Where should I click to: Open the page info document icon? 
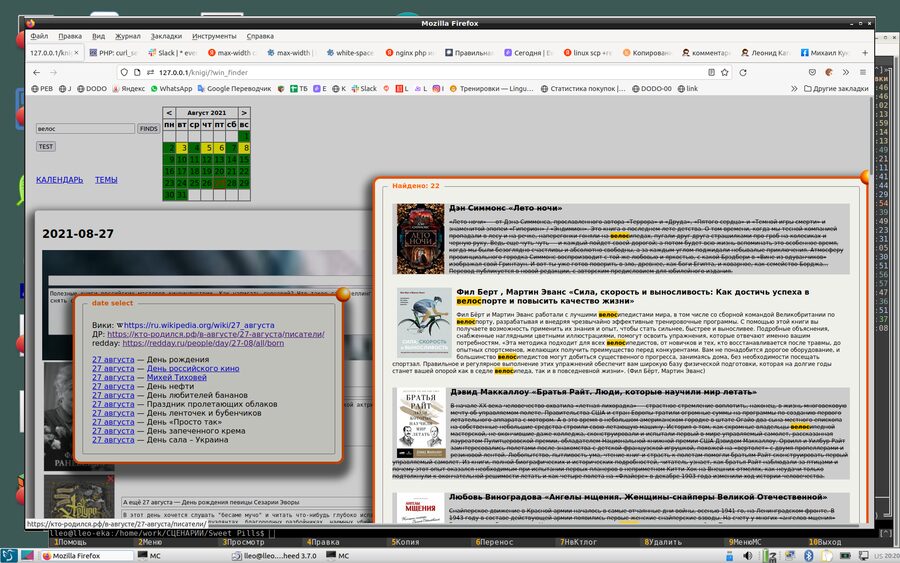(x=137, y=72)
